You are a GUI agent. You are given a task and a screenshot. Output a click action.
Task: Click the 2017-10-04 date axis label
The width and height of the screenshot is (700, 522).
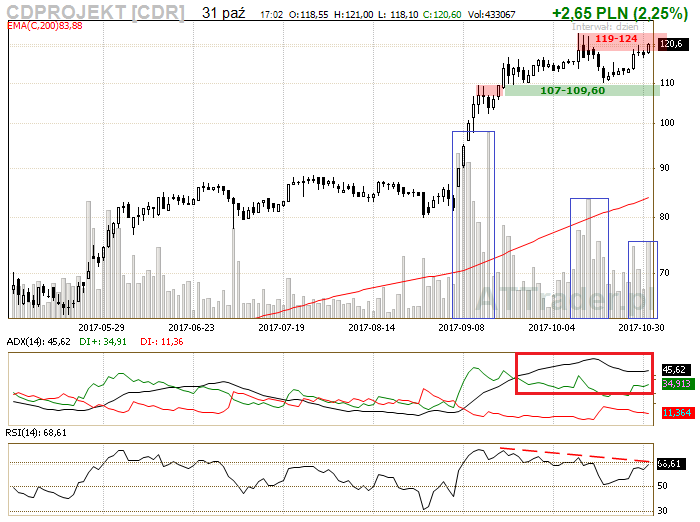(551, 327)
